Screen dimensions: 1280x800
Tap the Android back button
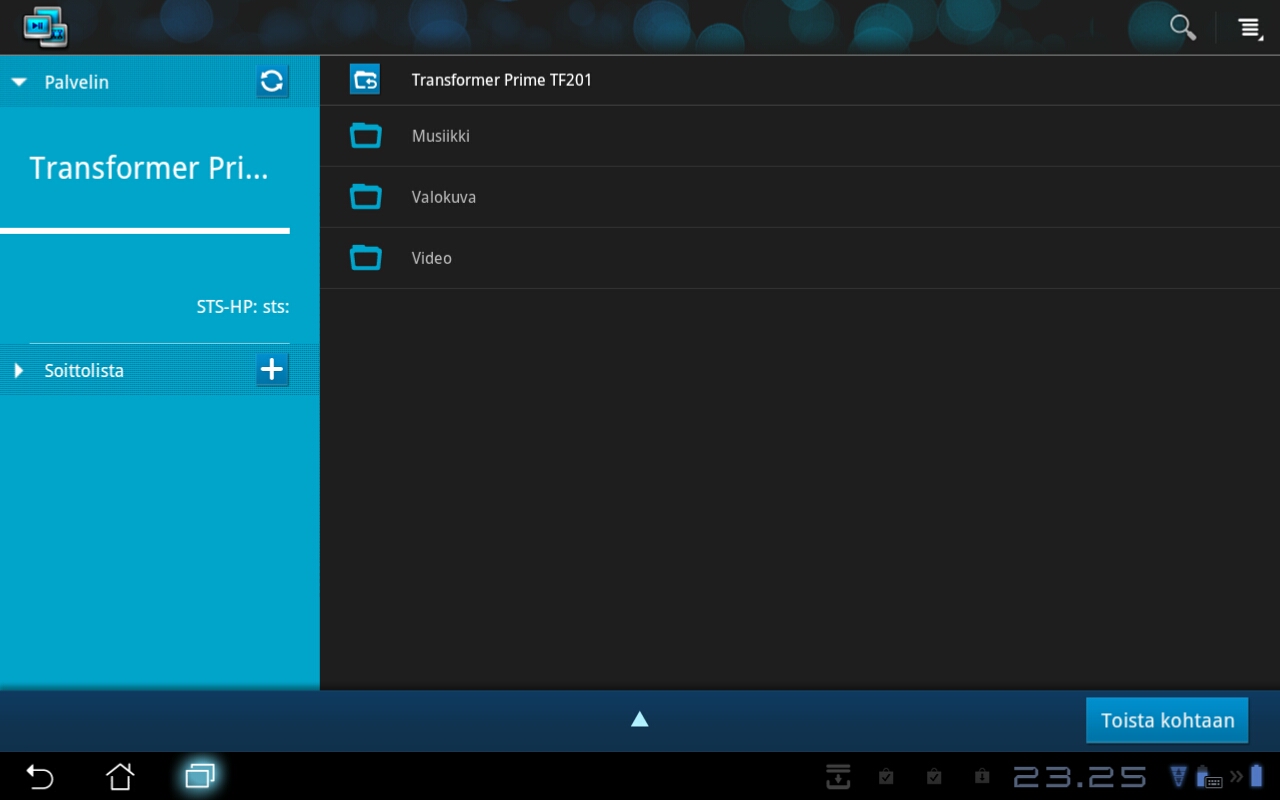coord(39,776)
